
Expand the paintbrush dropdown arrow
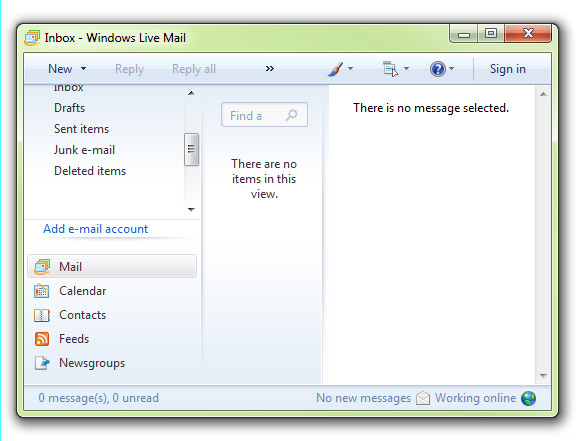[350, 69]
